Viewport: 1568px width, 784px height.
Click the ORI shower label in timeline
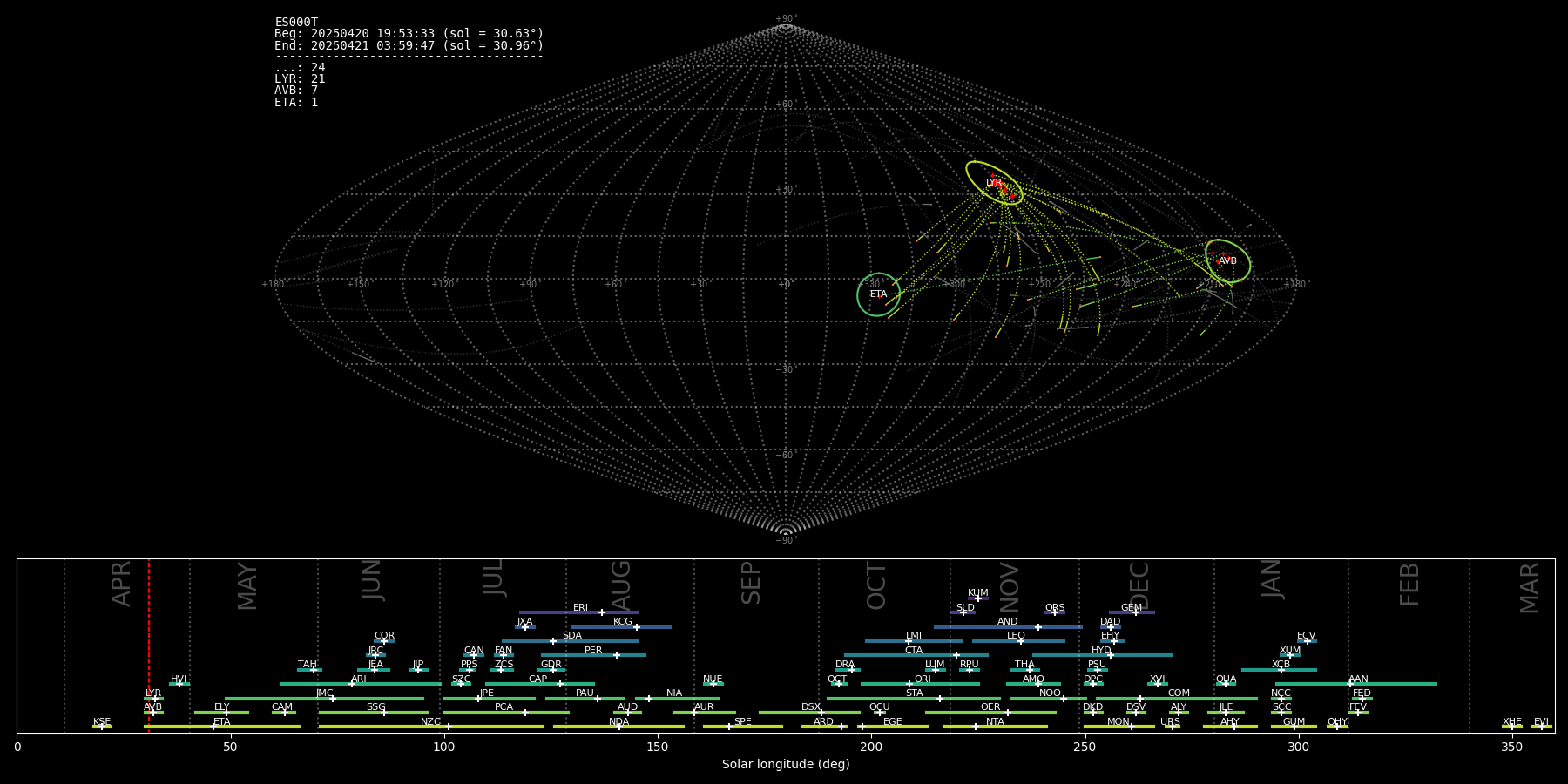923,679
